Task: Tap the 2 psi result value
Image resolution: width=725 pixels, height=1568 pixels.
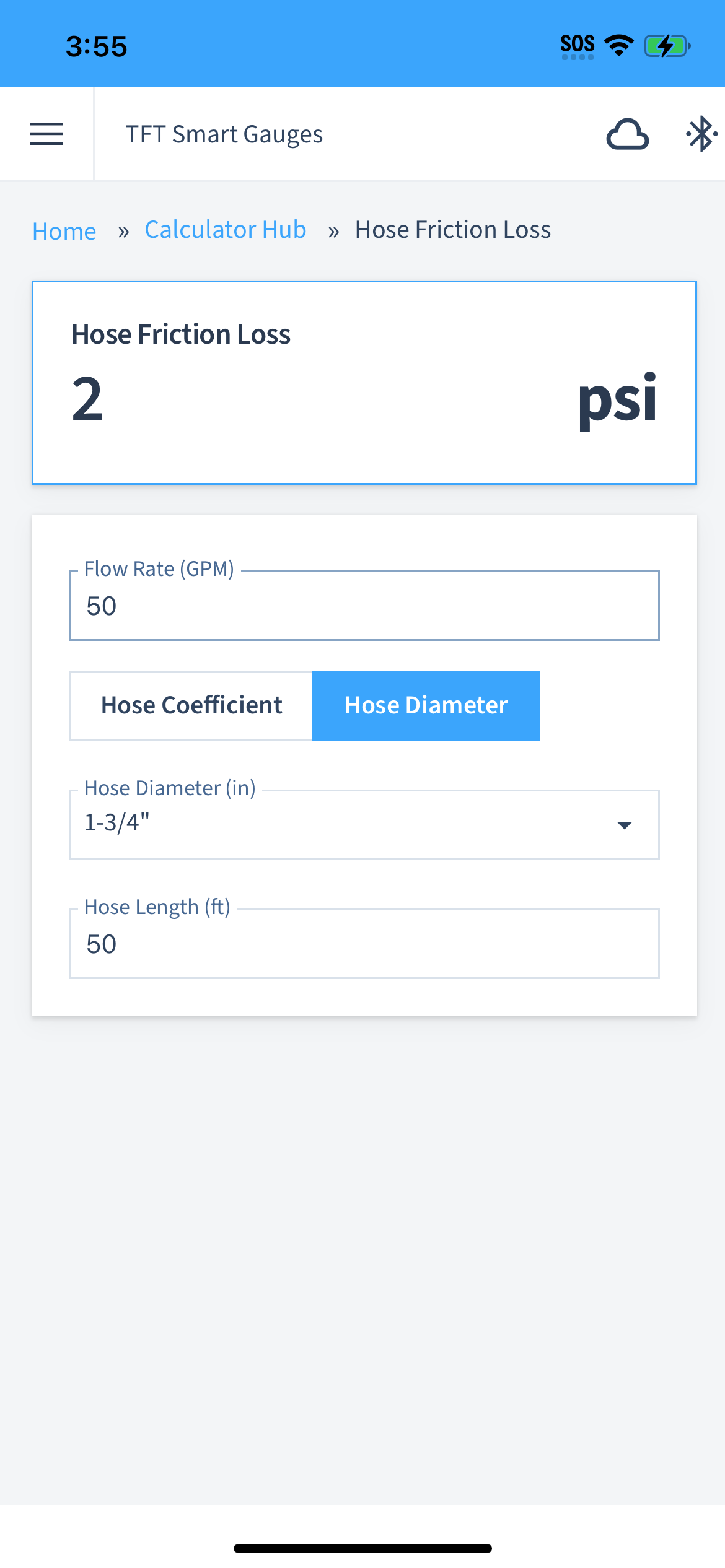Action: coord(87,399)
